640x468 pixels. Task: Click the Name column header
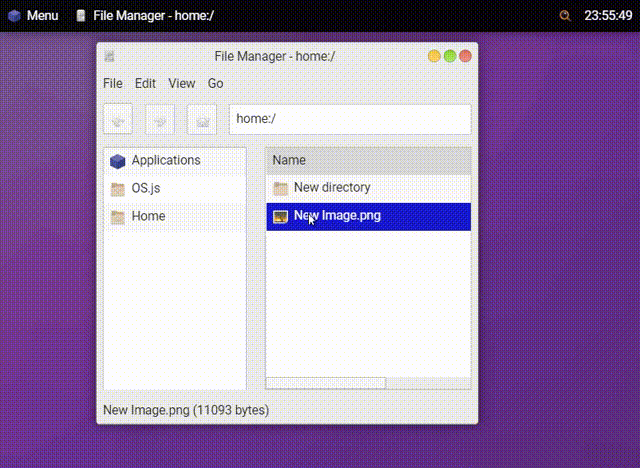click(369, 160)
